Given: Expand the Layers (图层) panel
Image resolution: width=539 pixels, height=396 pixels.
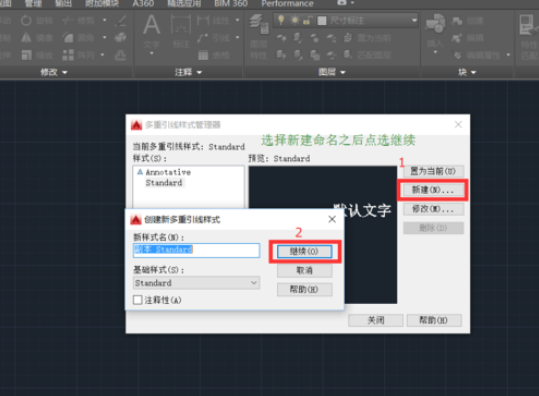Looking at the screenshot, I should 331,72.
